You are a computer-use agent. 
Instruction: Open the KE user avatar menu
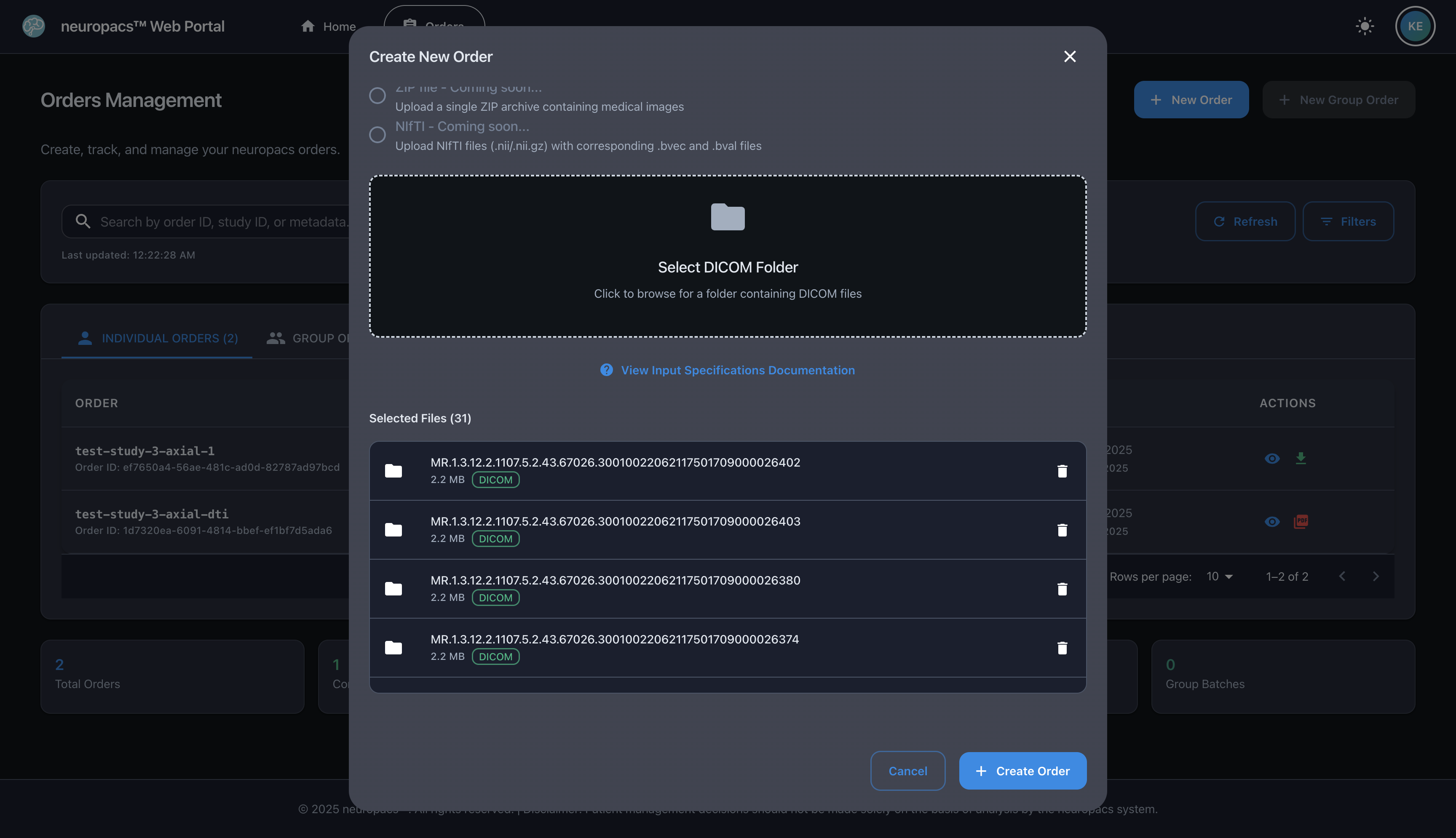[1415, 26]
